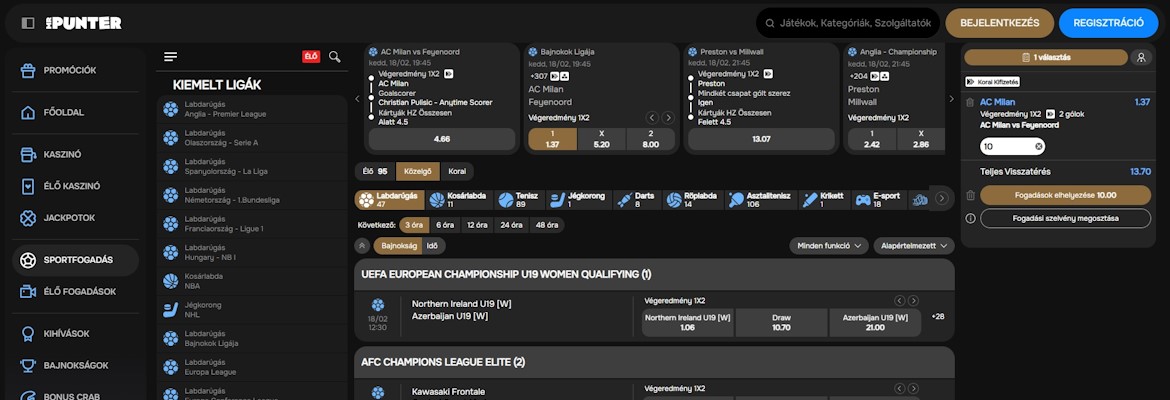The width and height of the screenshot is (1170, 400).
Task: Open Élő Kaszinó section
Action: 75,187
